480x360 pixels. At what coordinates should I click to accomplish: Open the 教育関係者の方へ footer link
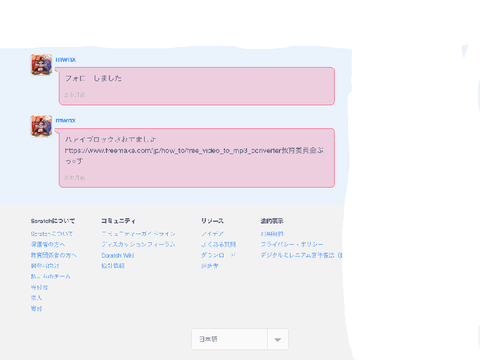click(x=54, y=255)
